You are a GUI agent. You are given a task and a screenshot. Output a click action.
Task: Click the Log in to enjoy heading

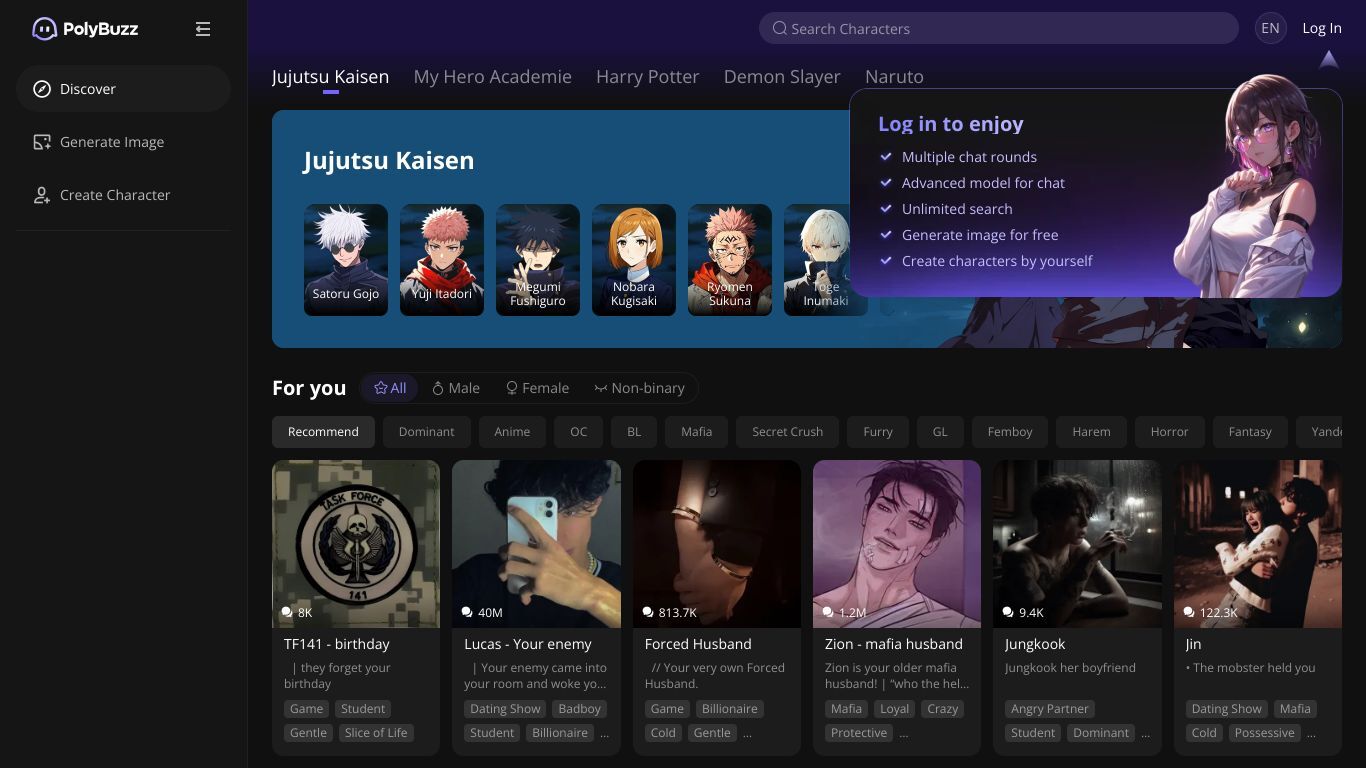(x=951, y=124)
